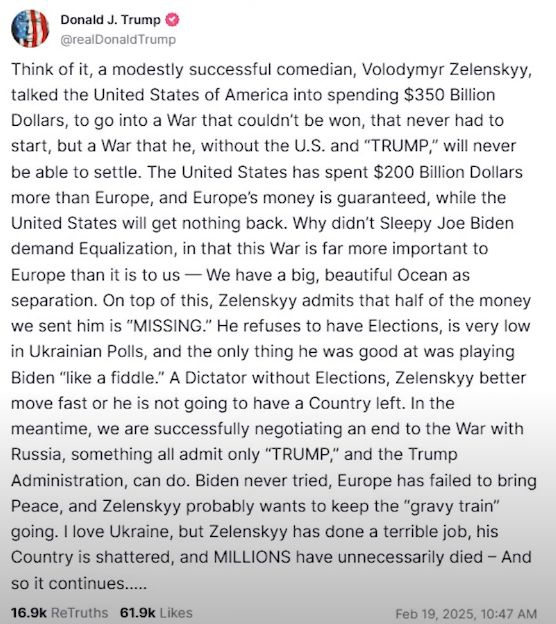Screen dimensions: 556x624
Task: Click the "$200 Billion Dollars" text
Action: [x=448, y=172]
